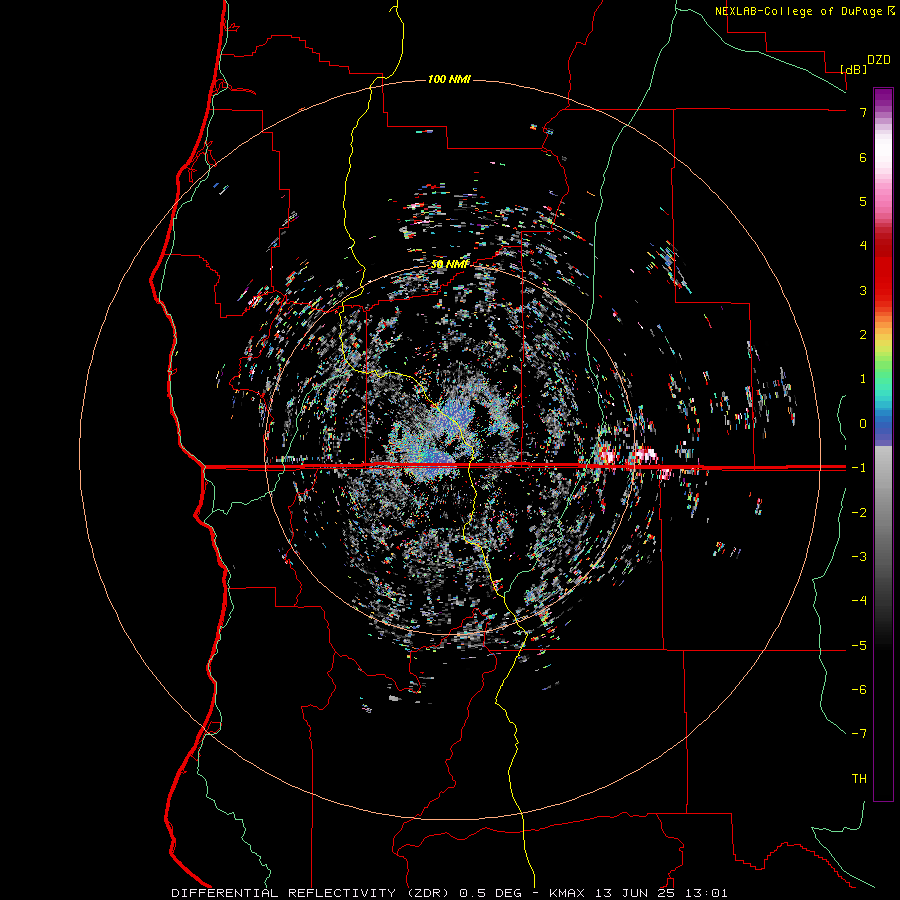Click the pink-white high ZDR echo east of radar

(x=644, y=456)
